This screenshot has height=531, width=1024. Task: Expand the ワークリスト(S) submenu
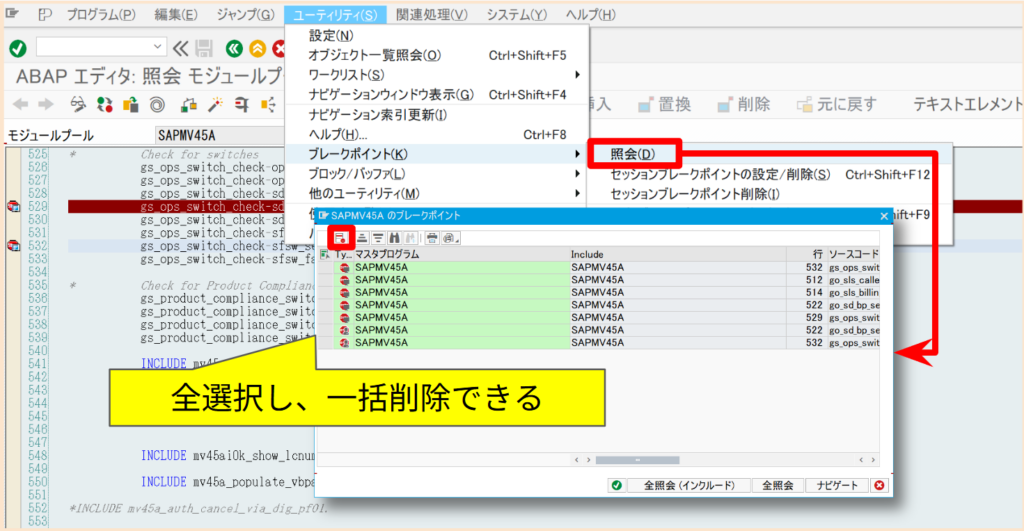coord(437,75)
